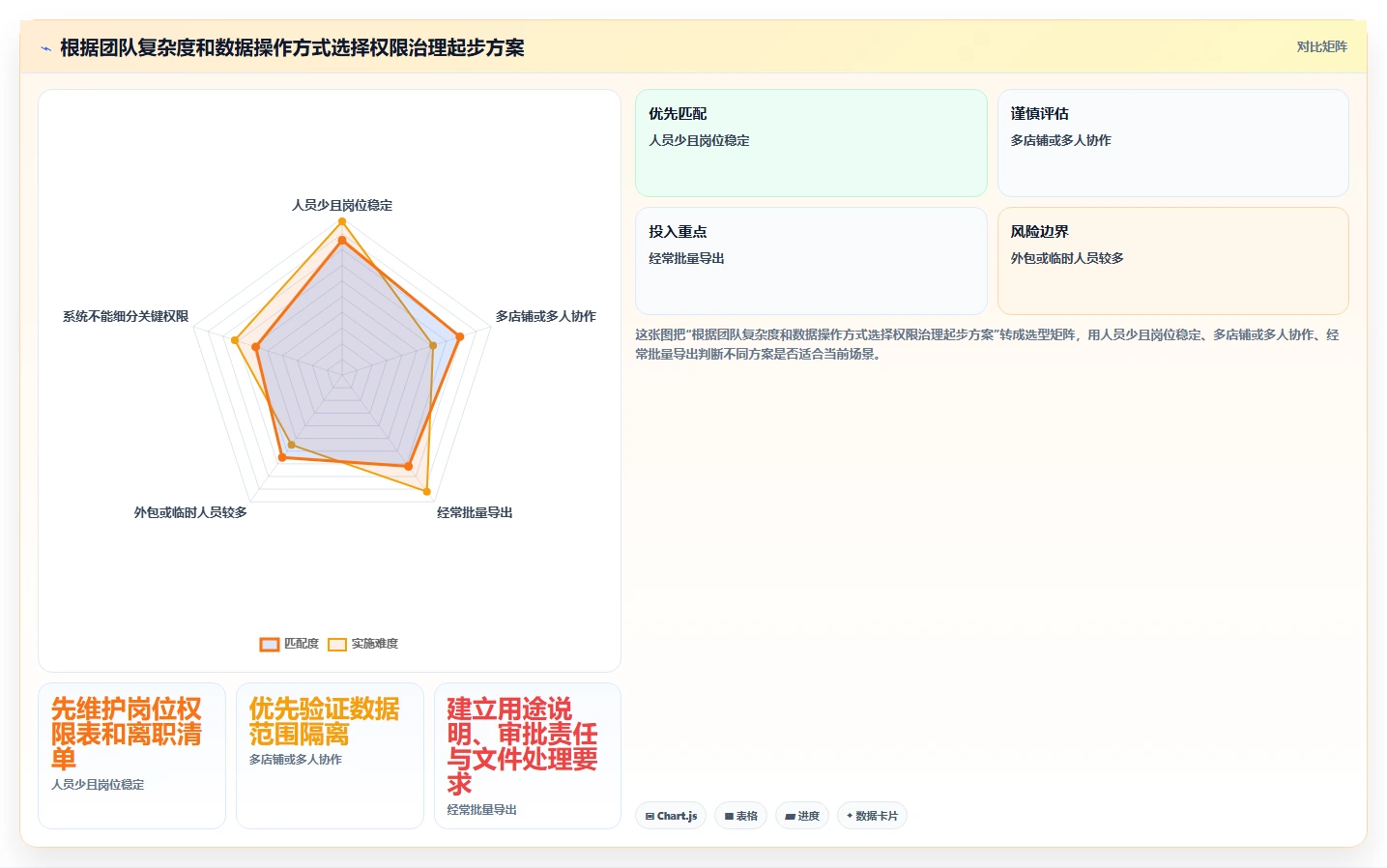
Task: Click the icon before the page title
Action: tap(45, 48)
